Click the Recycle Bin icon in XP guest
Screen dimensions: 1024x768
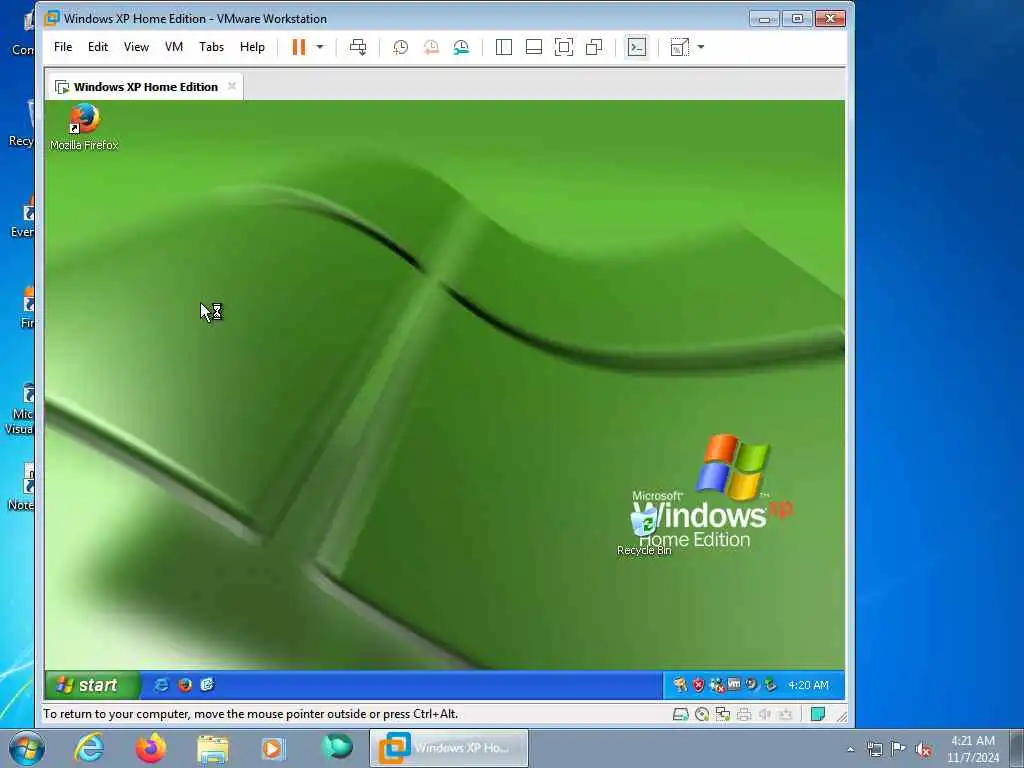(644, 532)
